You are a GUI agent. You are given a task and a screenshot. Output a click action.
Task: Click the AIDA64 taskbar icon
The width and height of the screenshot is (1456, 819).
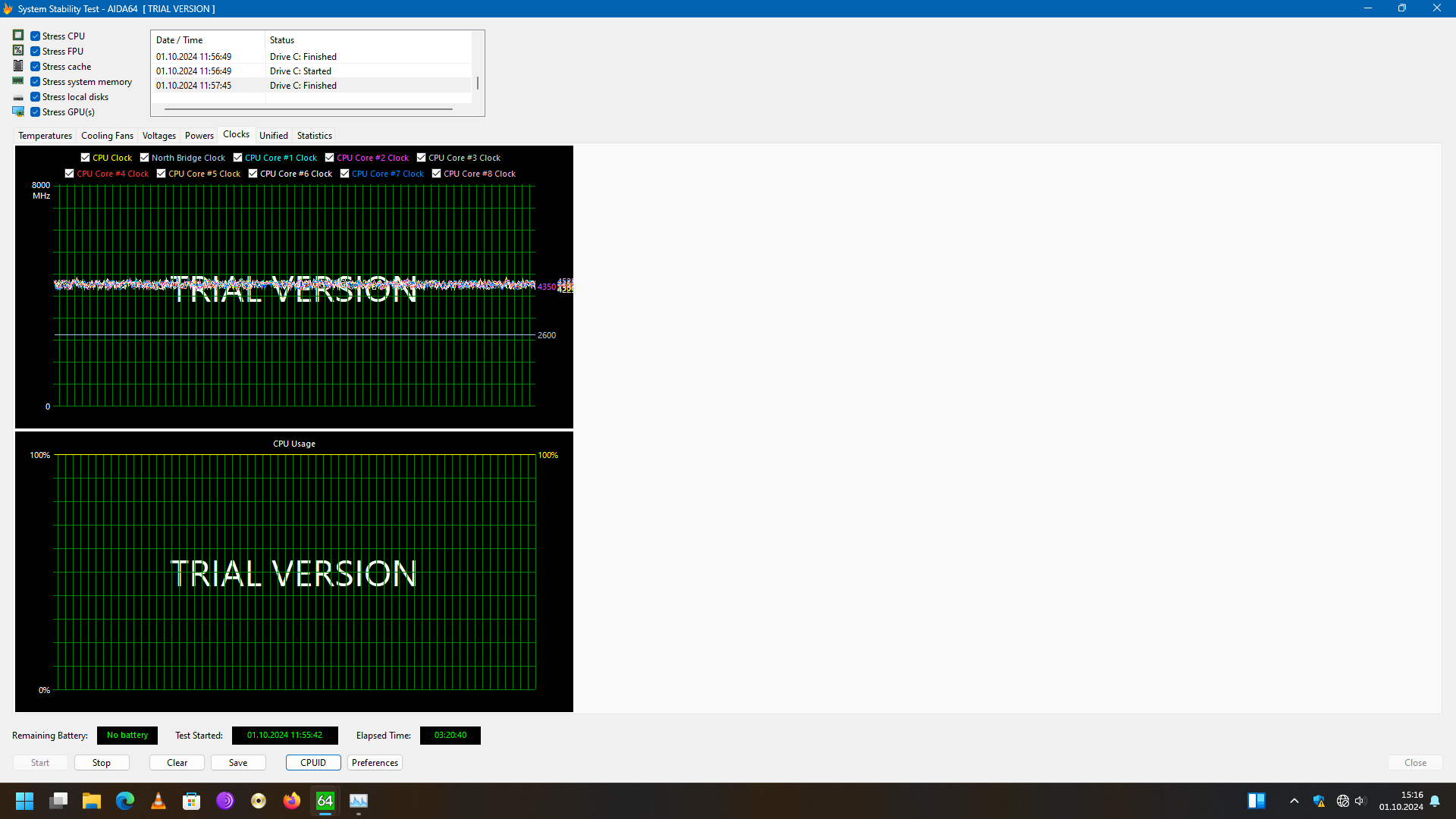pyautogui.click(x=325, y=801)
